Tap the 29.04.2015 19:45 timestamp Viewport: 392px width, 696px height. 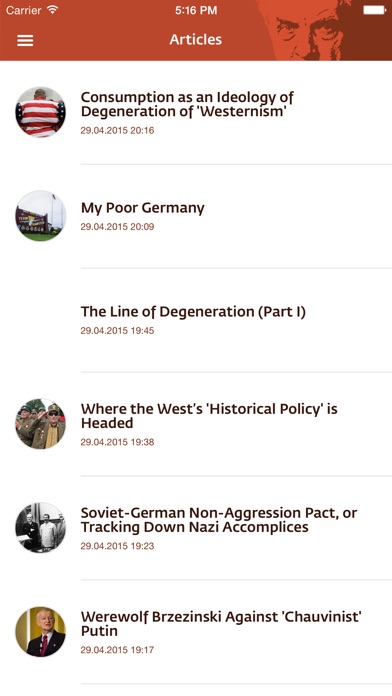[117, 331]
